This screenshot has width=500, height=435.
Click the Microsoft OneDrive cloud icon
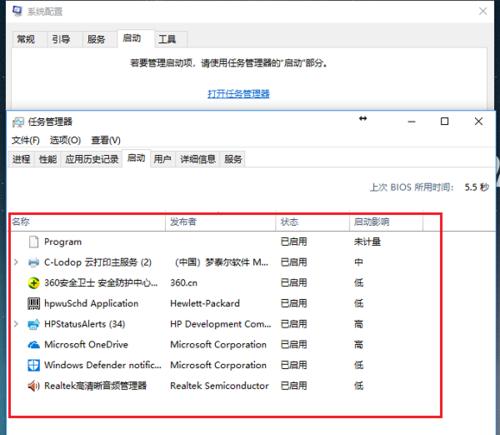34,345
